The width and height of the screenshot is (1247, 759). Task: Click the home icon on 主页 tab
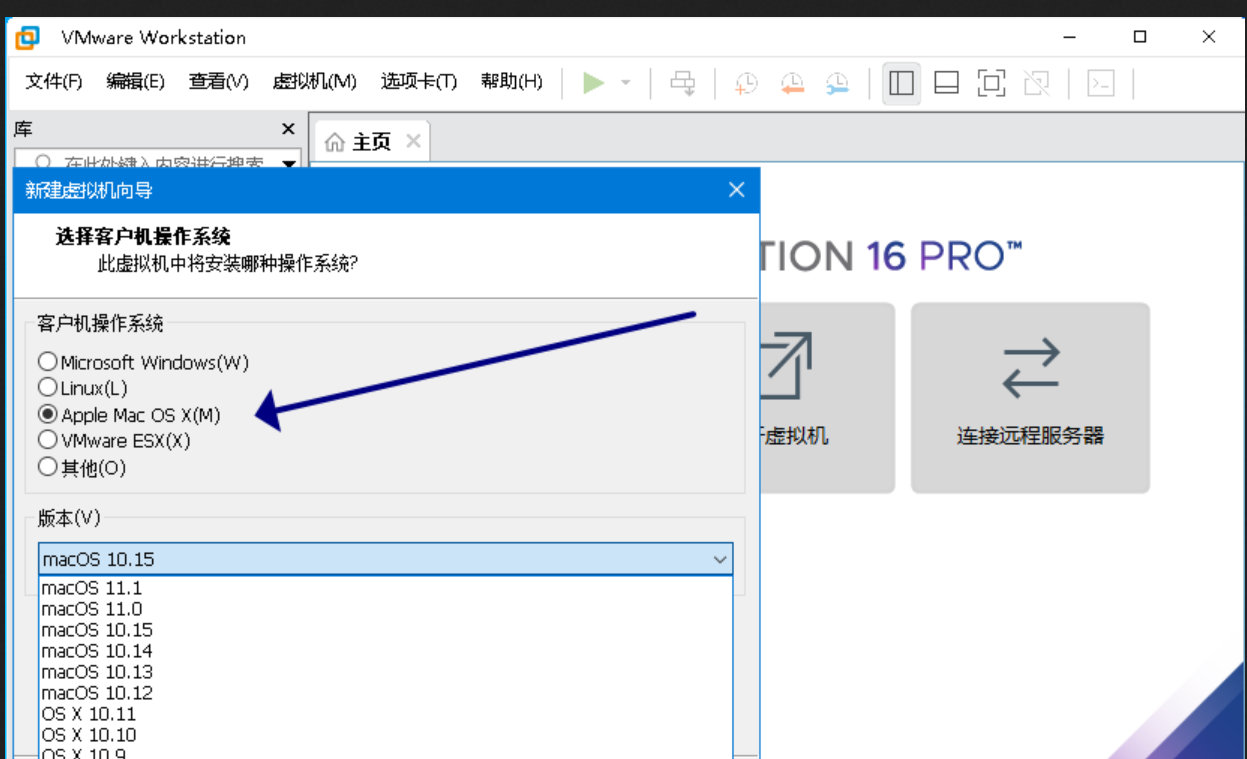coord(334,142)
